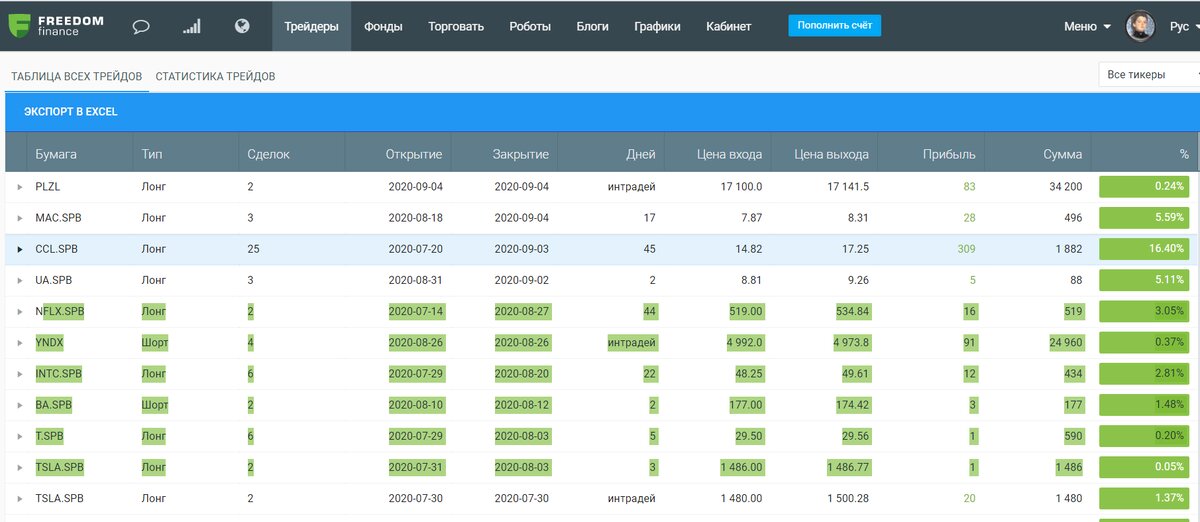Switch to Таблица всех трейдов tab
The width and height of the screenshot is (1200, 522).
click(x=76, y=76)
